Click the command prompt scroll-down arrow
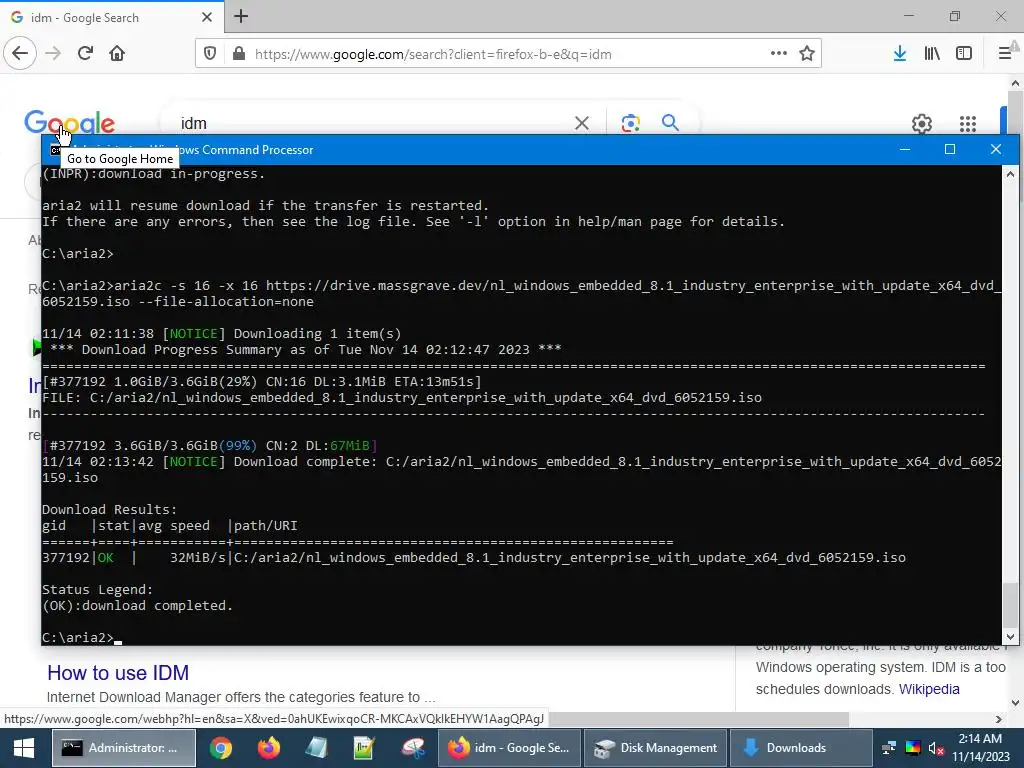 pyautogui.click(x=1010, y=636)
